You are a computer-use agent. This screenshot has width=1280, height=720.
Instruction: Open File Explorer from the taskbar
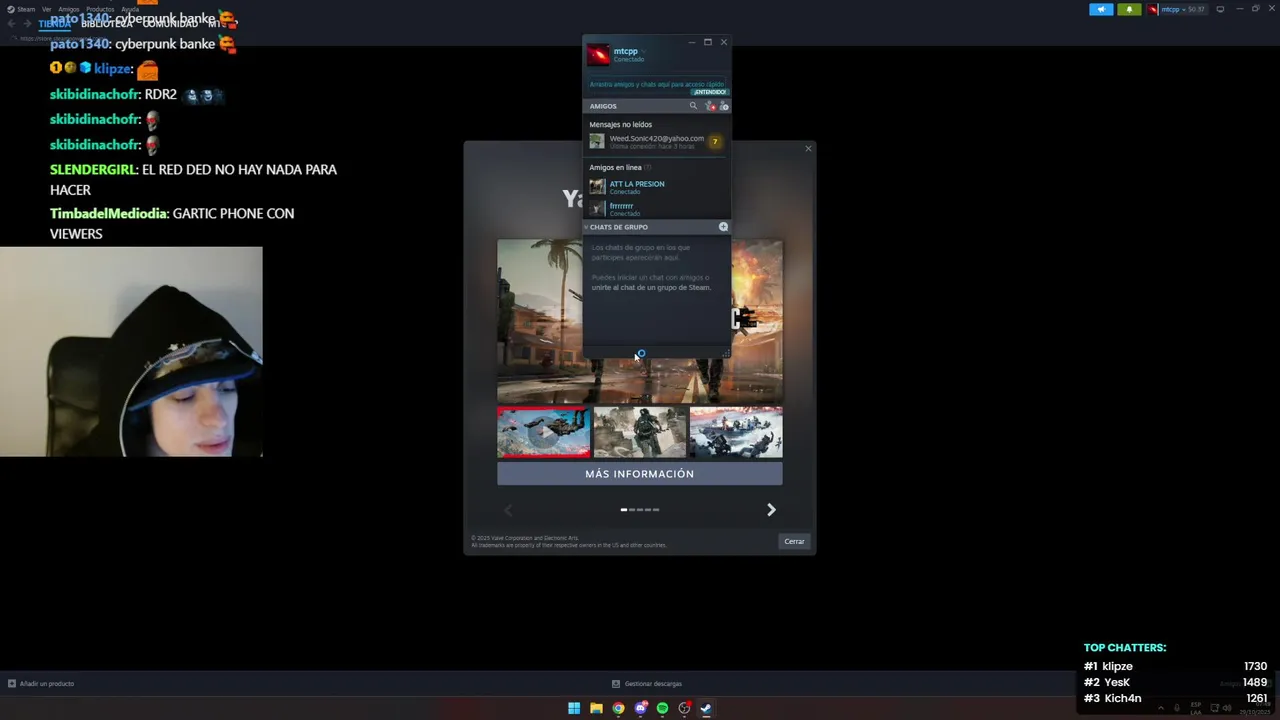click(x=596, y=708)
